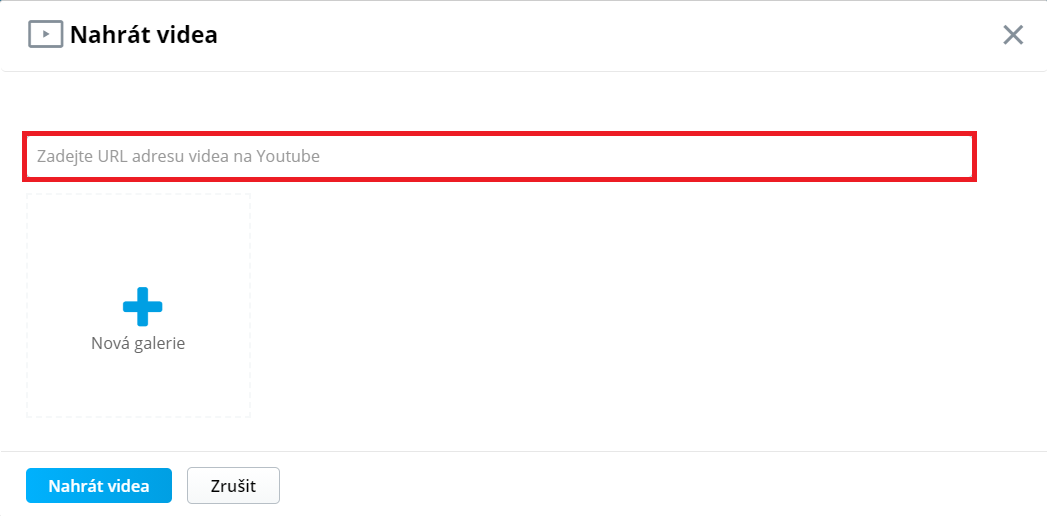This screenshot has height=516, width=1047.
Task: Click into Zadejte URL adresu placeholder
Action: click(x=178, y=157)
